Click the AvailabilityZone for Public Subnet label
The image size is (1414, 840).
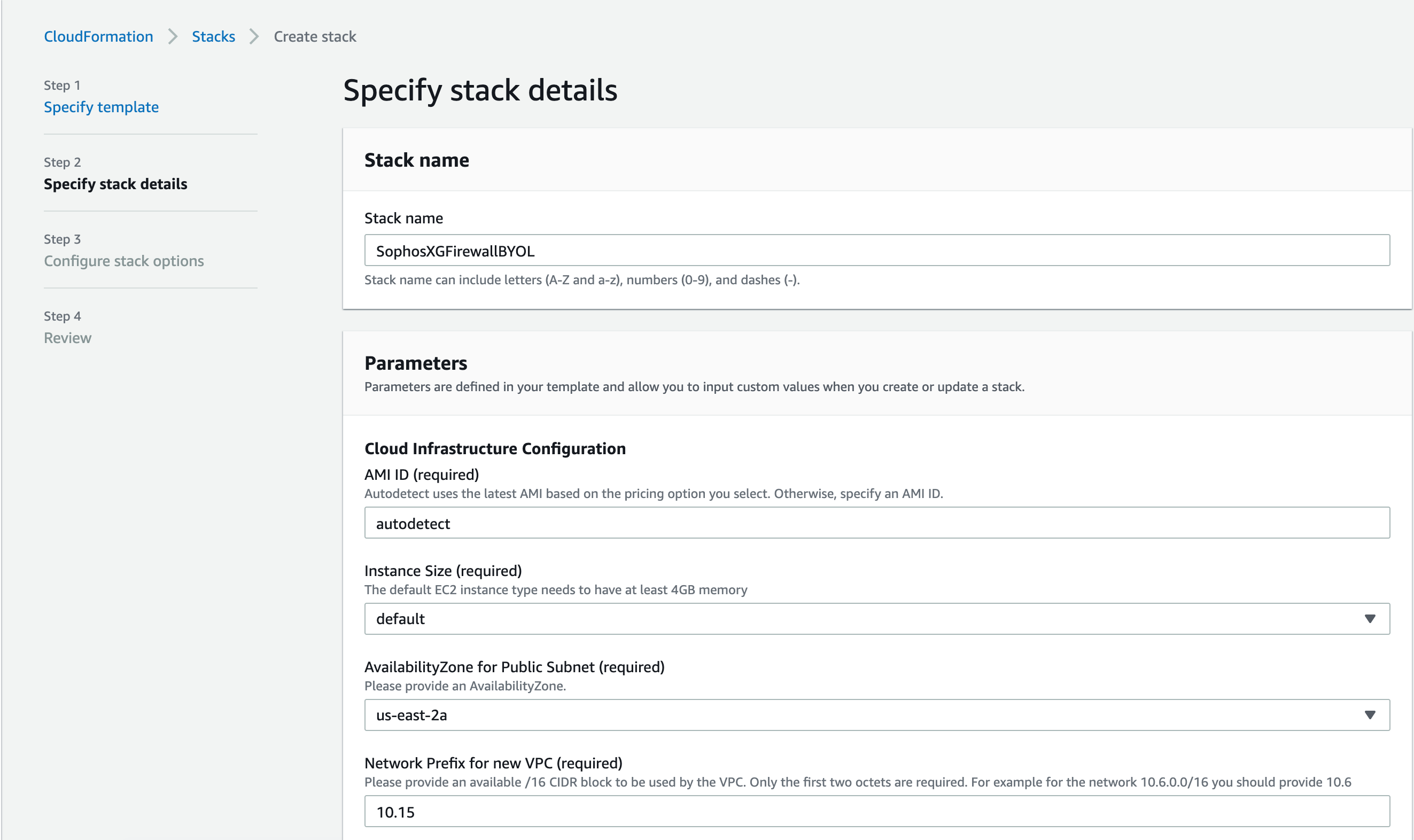click(515, 667)
